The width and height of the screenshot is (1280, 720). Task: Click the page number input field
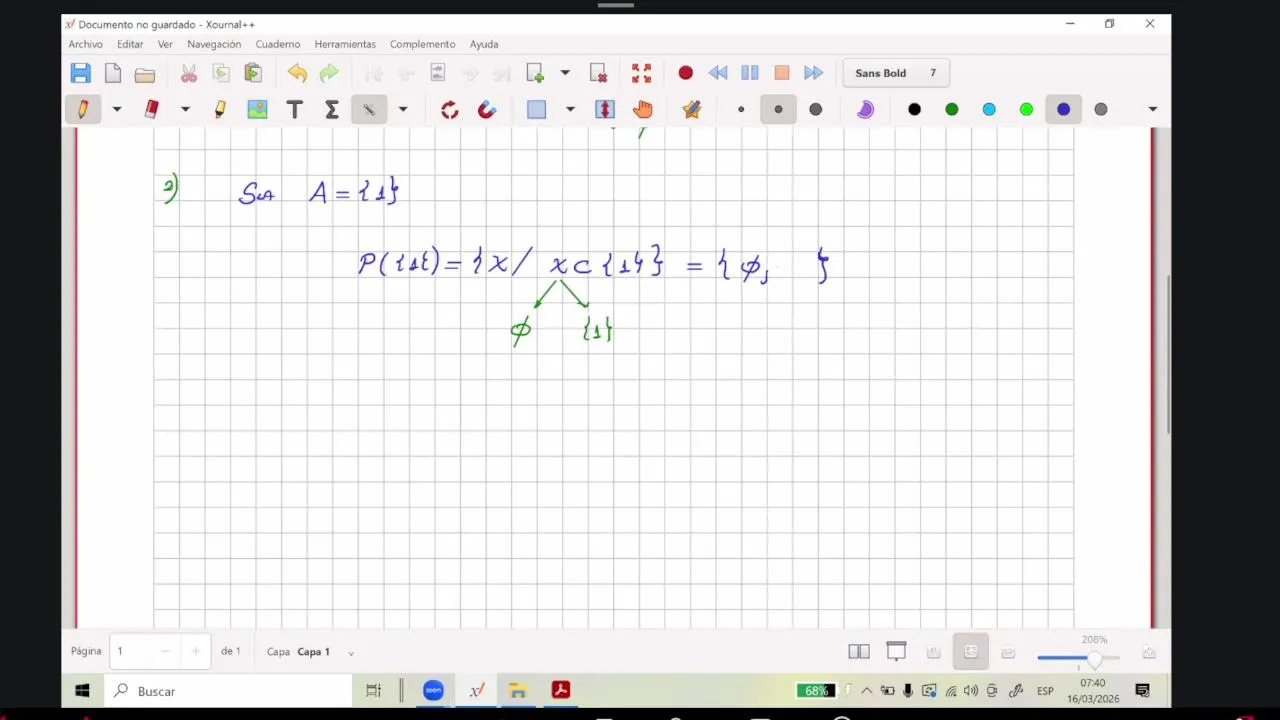[131, 651]
